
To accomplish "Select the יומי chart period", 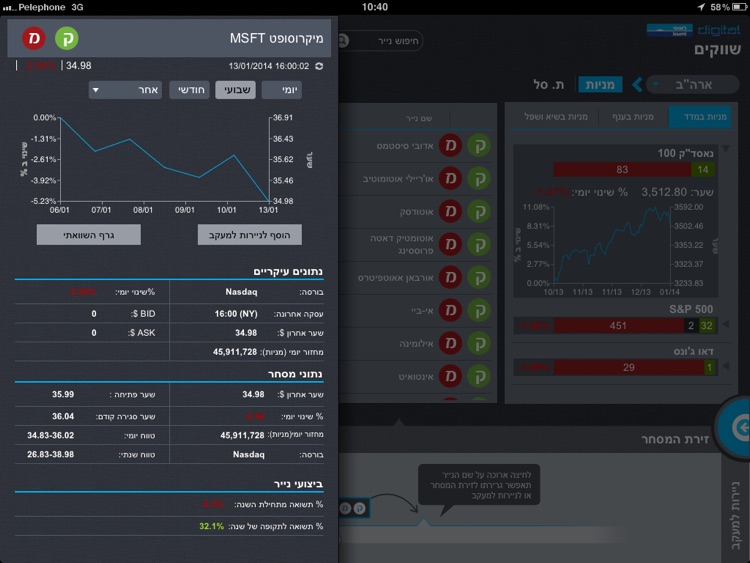I will 282,90.
